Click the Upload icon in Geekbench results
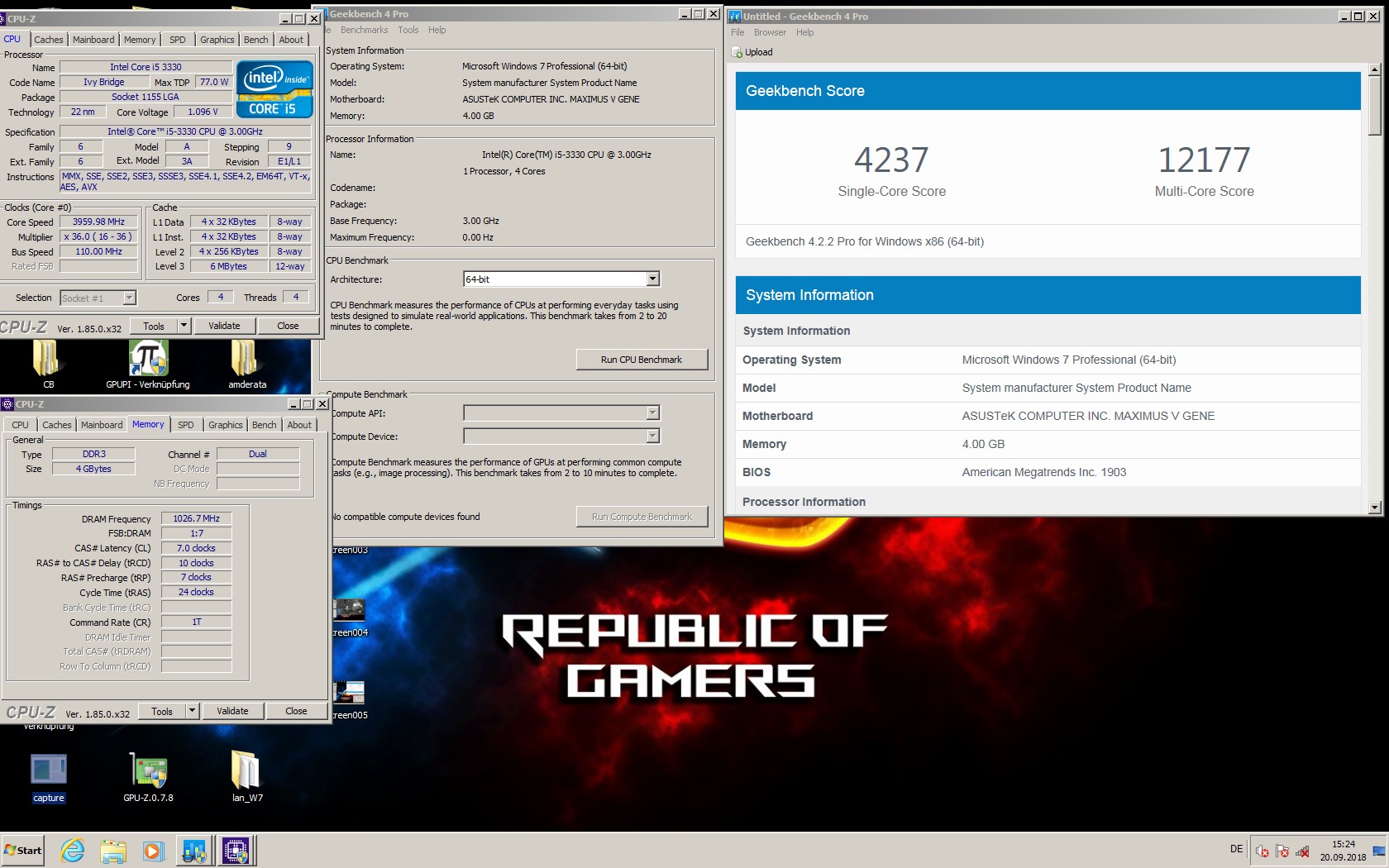 coord(737,52)
